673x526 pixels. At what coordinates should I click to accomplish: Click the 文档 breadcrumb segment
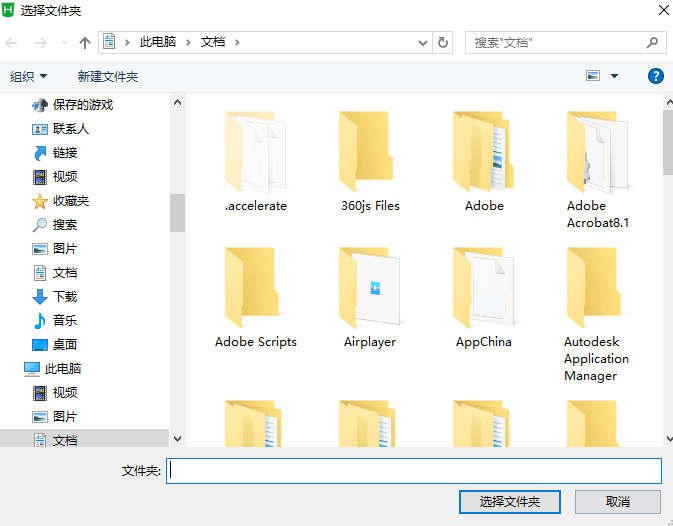pyautogui.click(x=213, y=42)
